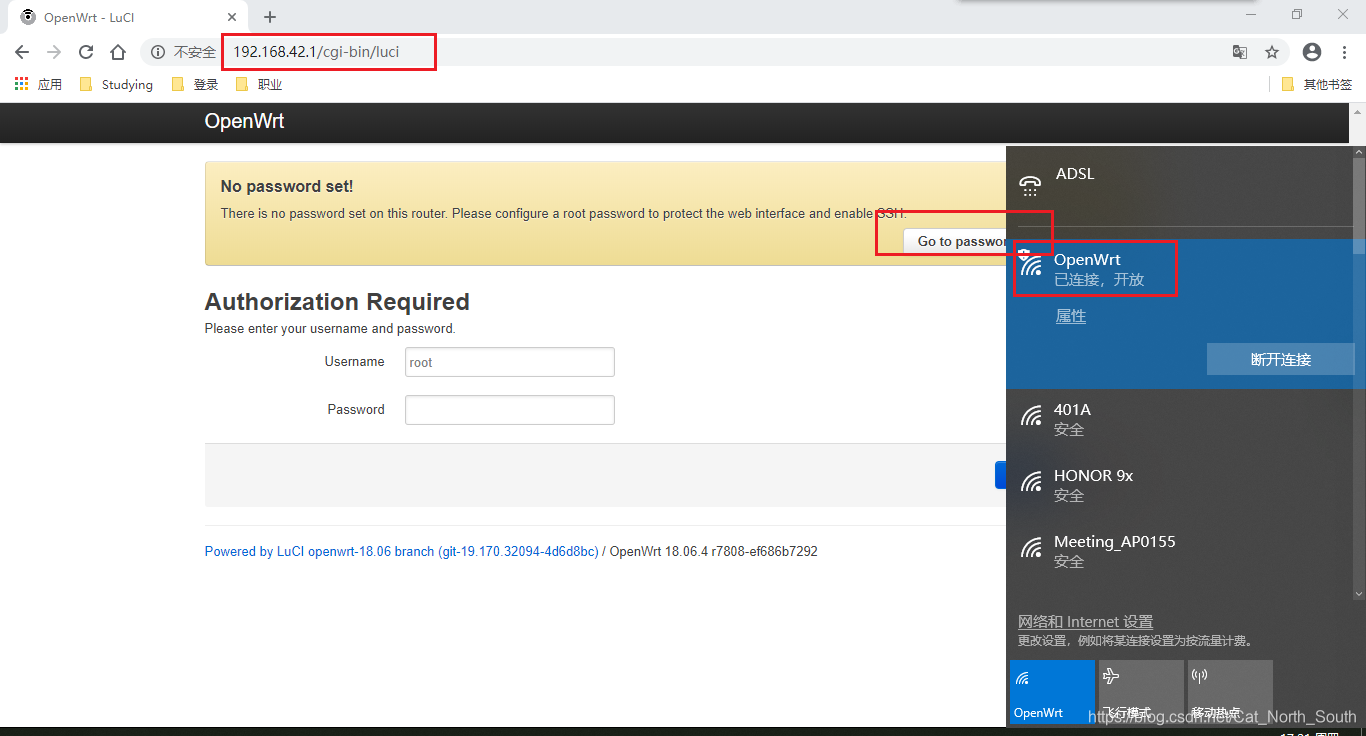
Task: Open 网络和 Internet 设置
Action: 1085,622
